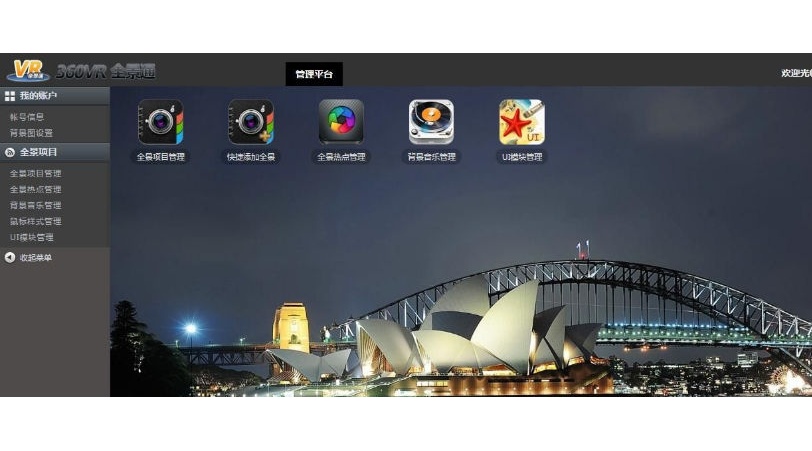
Task: Click the 快捷添加全景 camera-plus icon
Action: (250, 122)
